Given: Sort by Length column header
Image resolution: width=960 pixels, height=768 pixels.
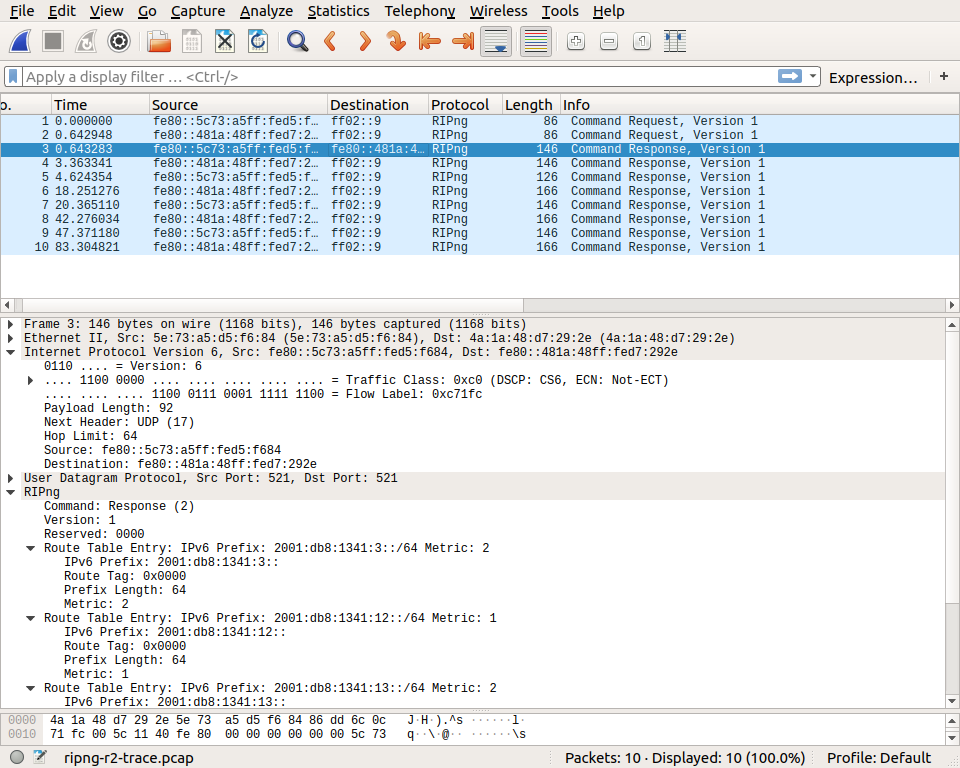Looking at the screenshot, I should pyautogui.click(x=531, y=105).
